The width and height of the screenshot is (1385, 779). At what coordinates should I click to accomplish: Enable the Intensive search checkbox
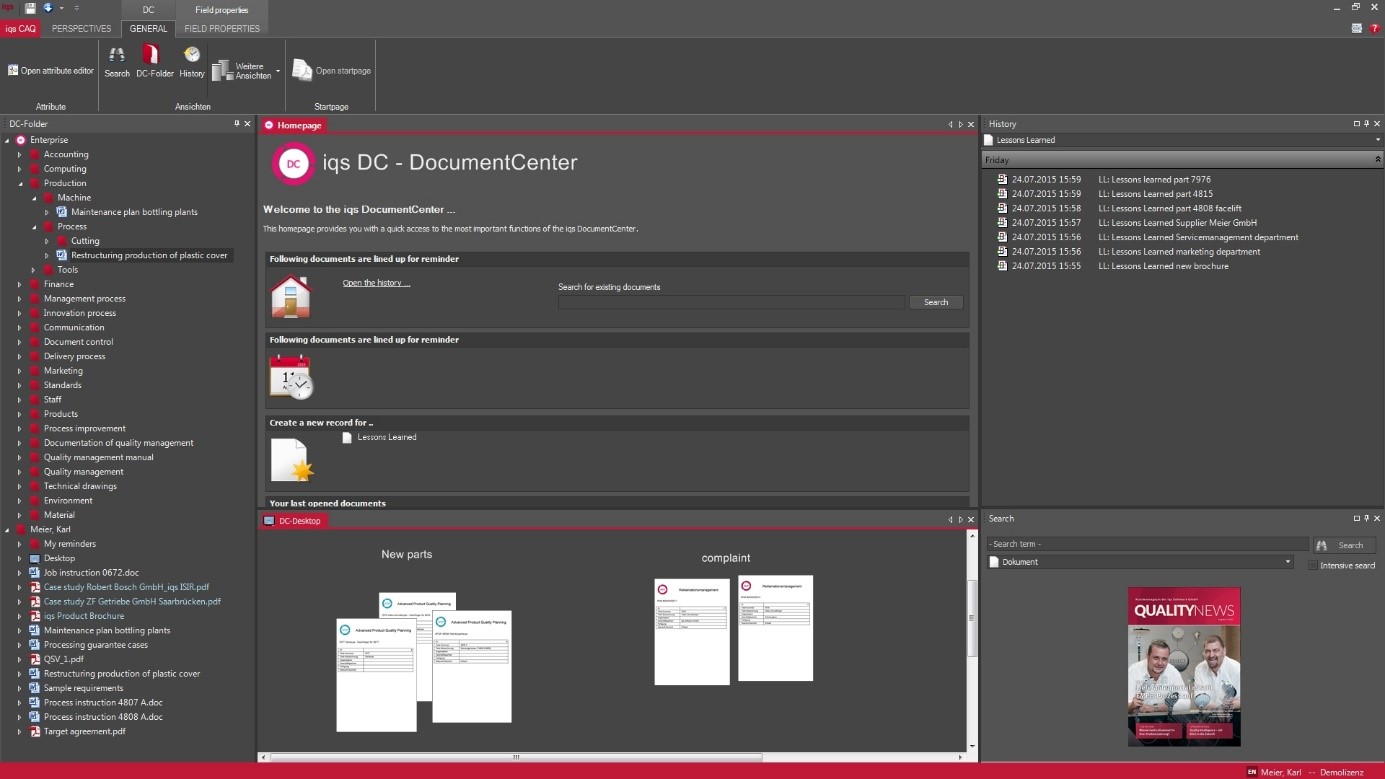(1313, 566)
